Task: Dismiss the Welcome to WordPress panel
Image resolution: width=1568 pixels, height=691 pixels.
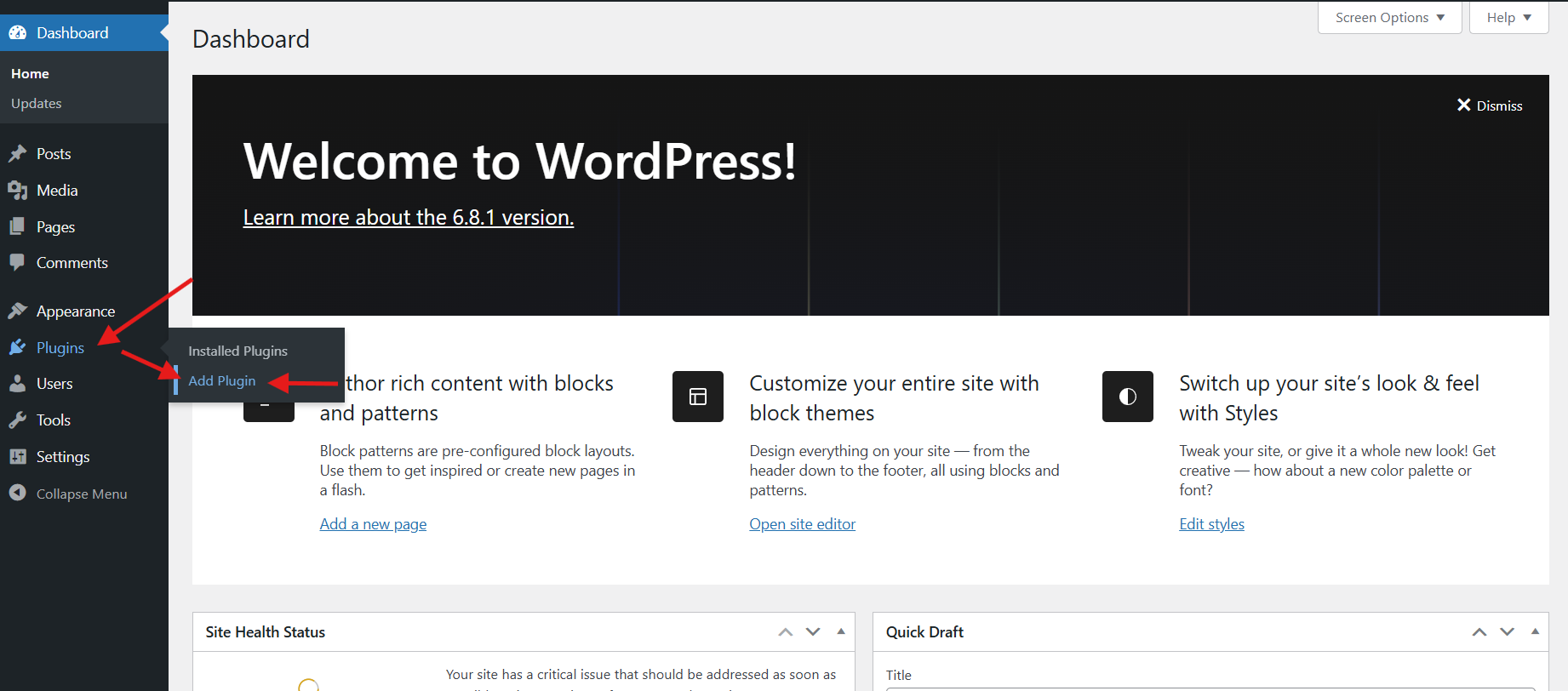Action: [1490, 106]
